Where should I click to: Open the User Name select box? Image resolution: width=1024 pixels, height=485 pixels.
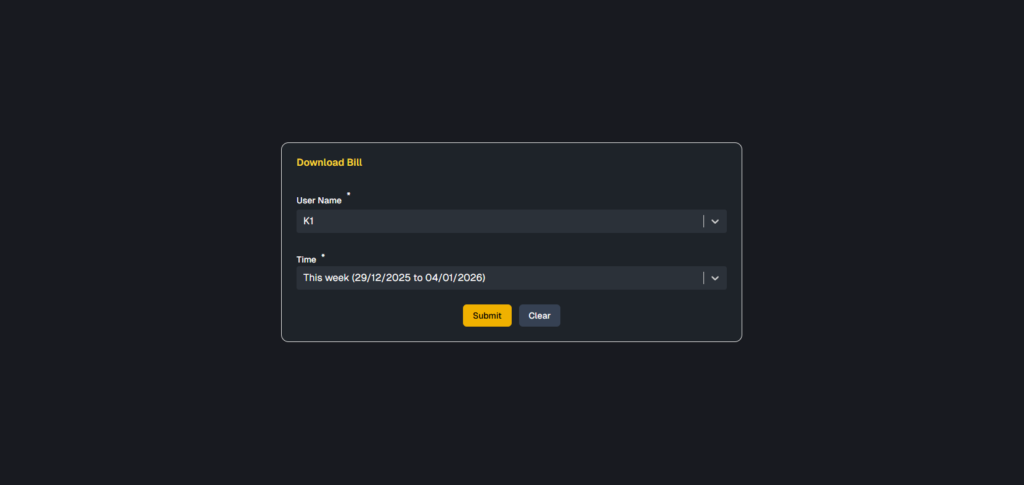tap(500, 221)
